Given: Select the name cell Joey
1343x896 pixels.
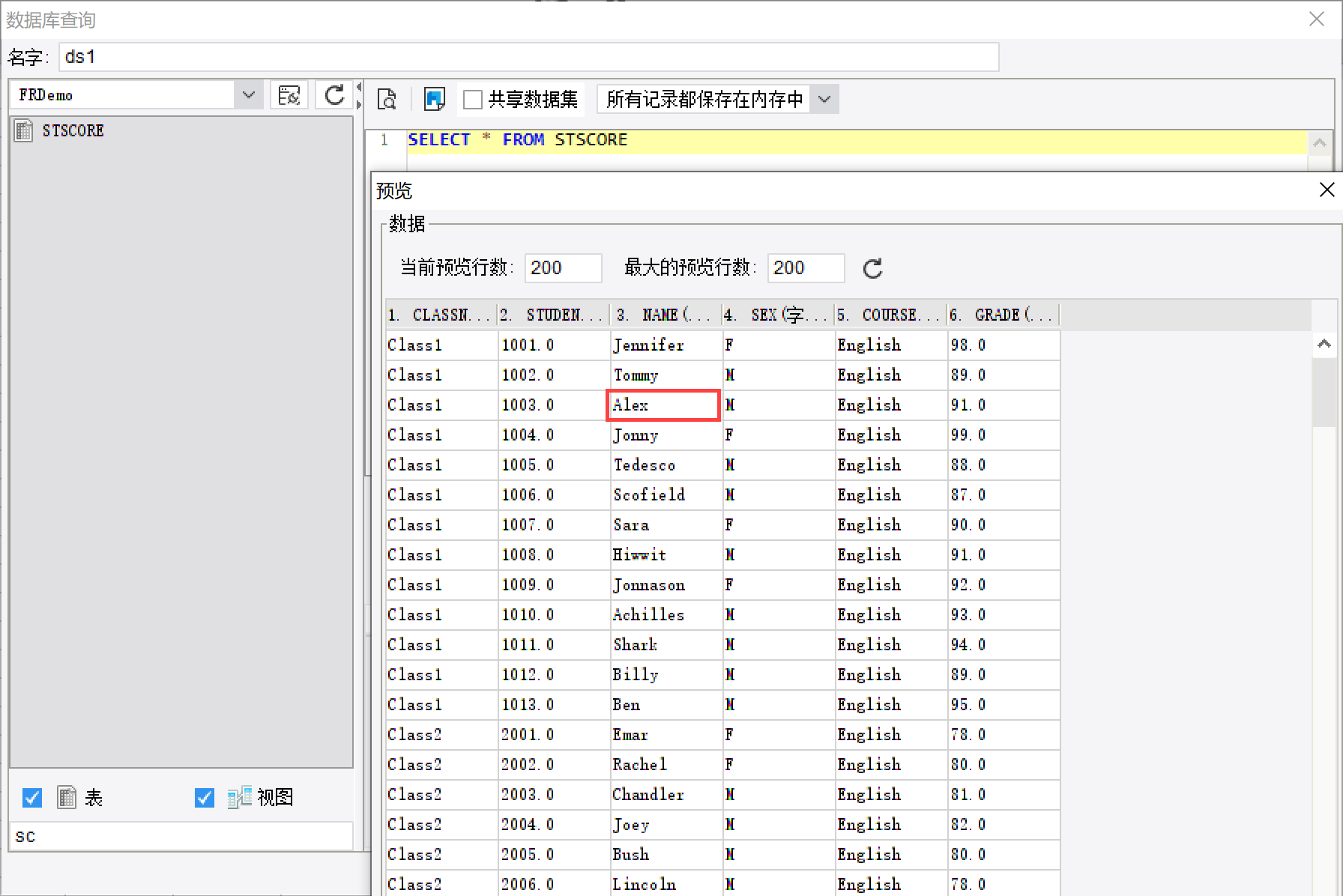Looking at the screenshot, I should [x=666, y=825].
